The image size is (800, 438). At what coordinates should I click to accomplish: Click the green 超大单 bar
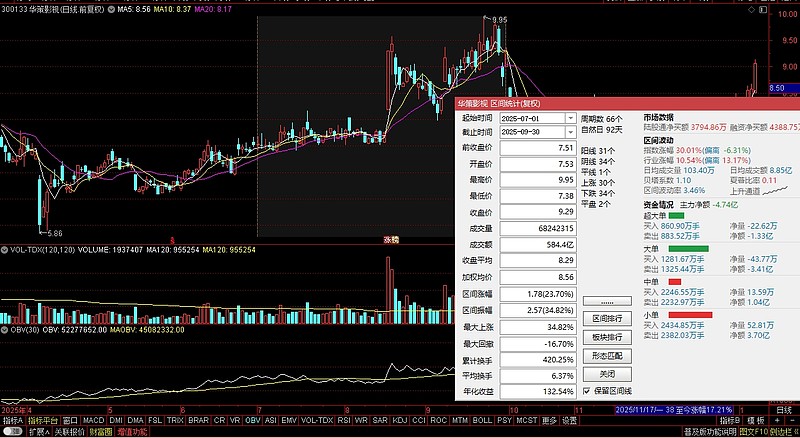point(676,216)
